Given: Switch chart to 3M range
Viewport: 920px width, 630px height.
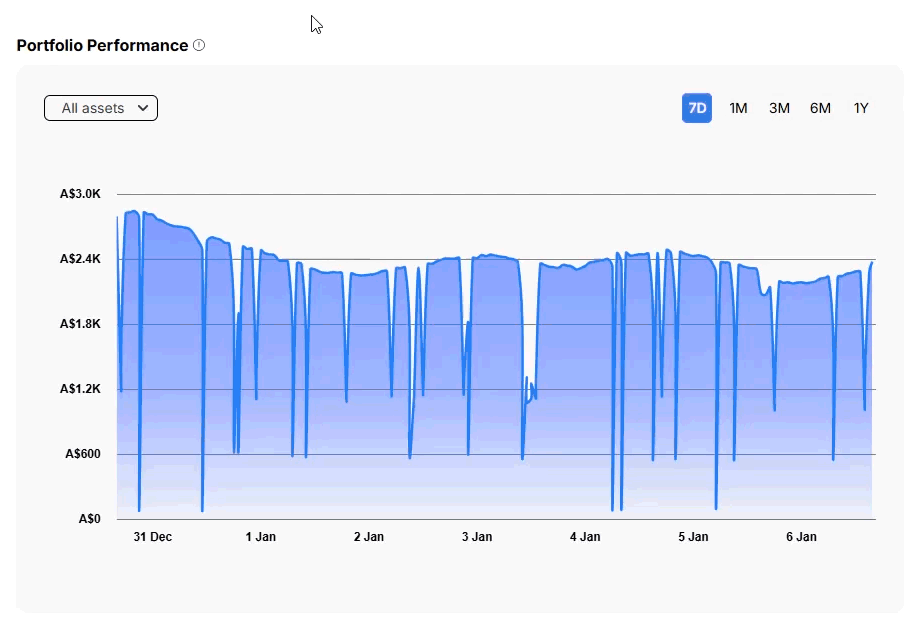Looking at the screenshot, I should [779, 108].
